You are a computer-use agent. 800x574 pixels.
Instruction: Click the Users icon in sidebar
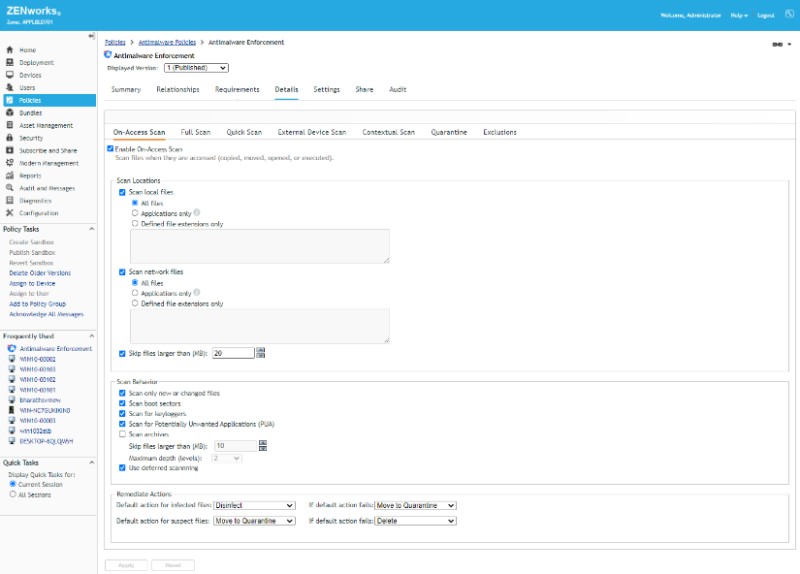pyautogui.click(x=9, y=87)
